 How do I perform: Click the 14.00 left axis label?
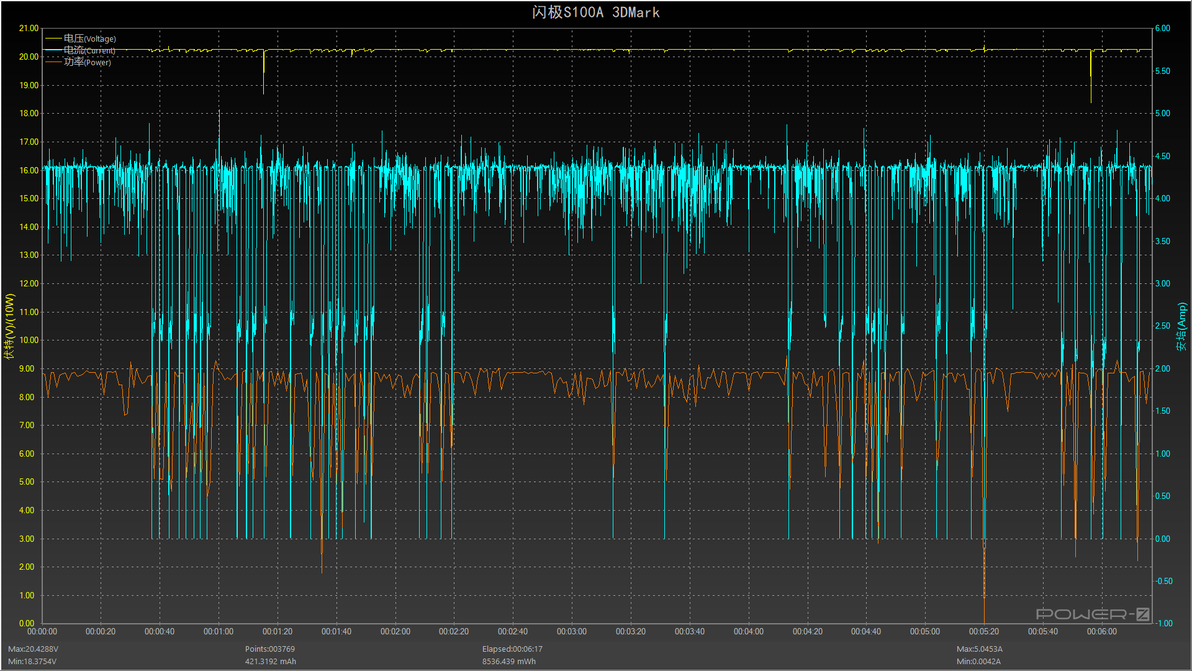pos(28,227)
